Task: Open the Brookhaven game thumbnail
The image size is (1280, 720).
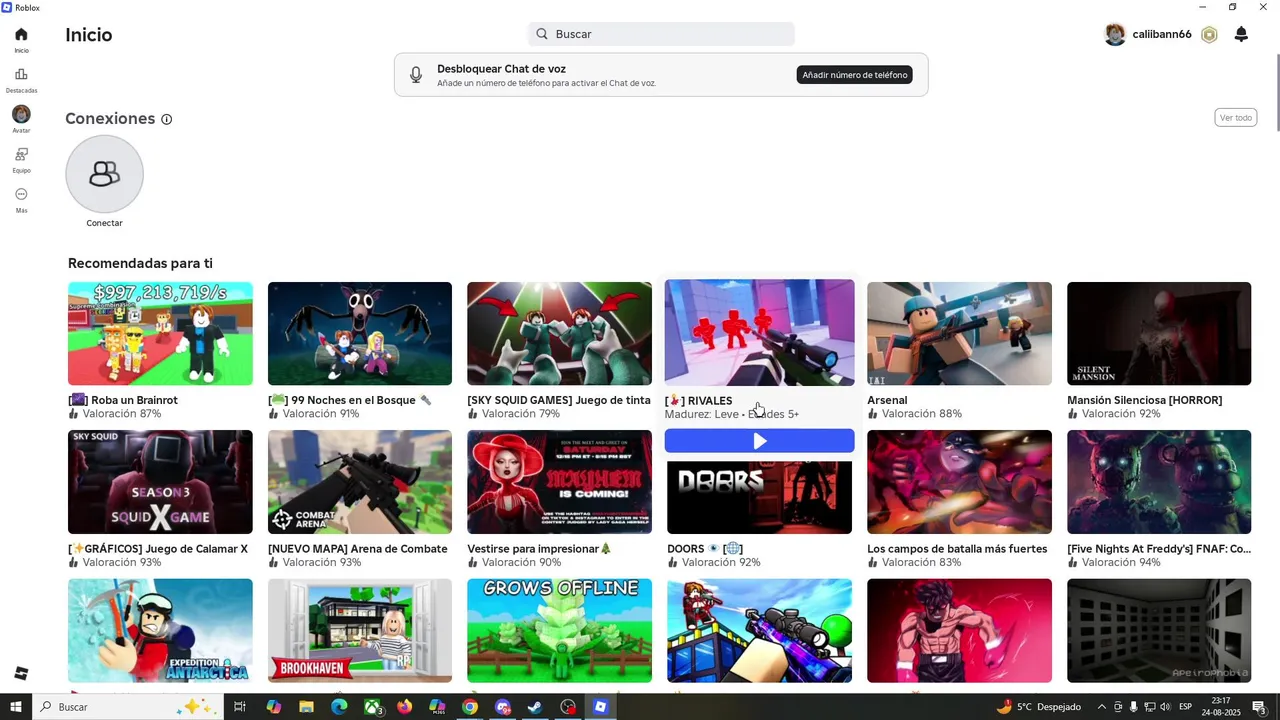Action: tap(360, 631)
